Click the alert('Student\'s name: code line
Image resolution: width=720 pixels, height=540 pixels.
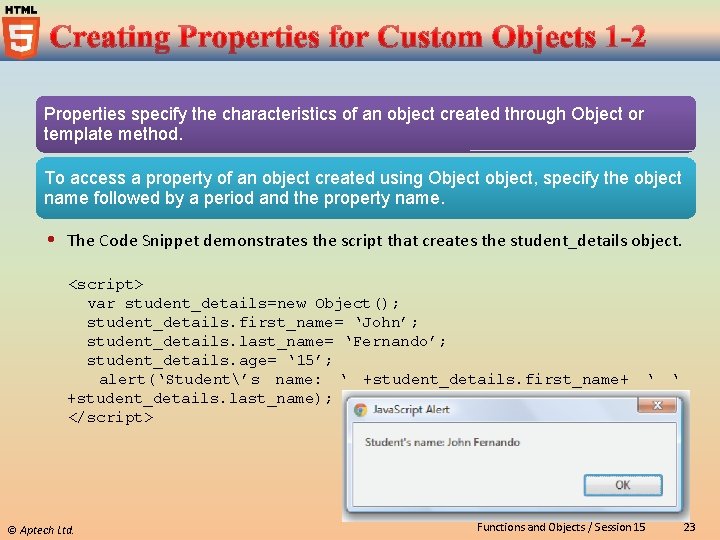point(388,380)
